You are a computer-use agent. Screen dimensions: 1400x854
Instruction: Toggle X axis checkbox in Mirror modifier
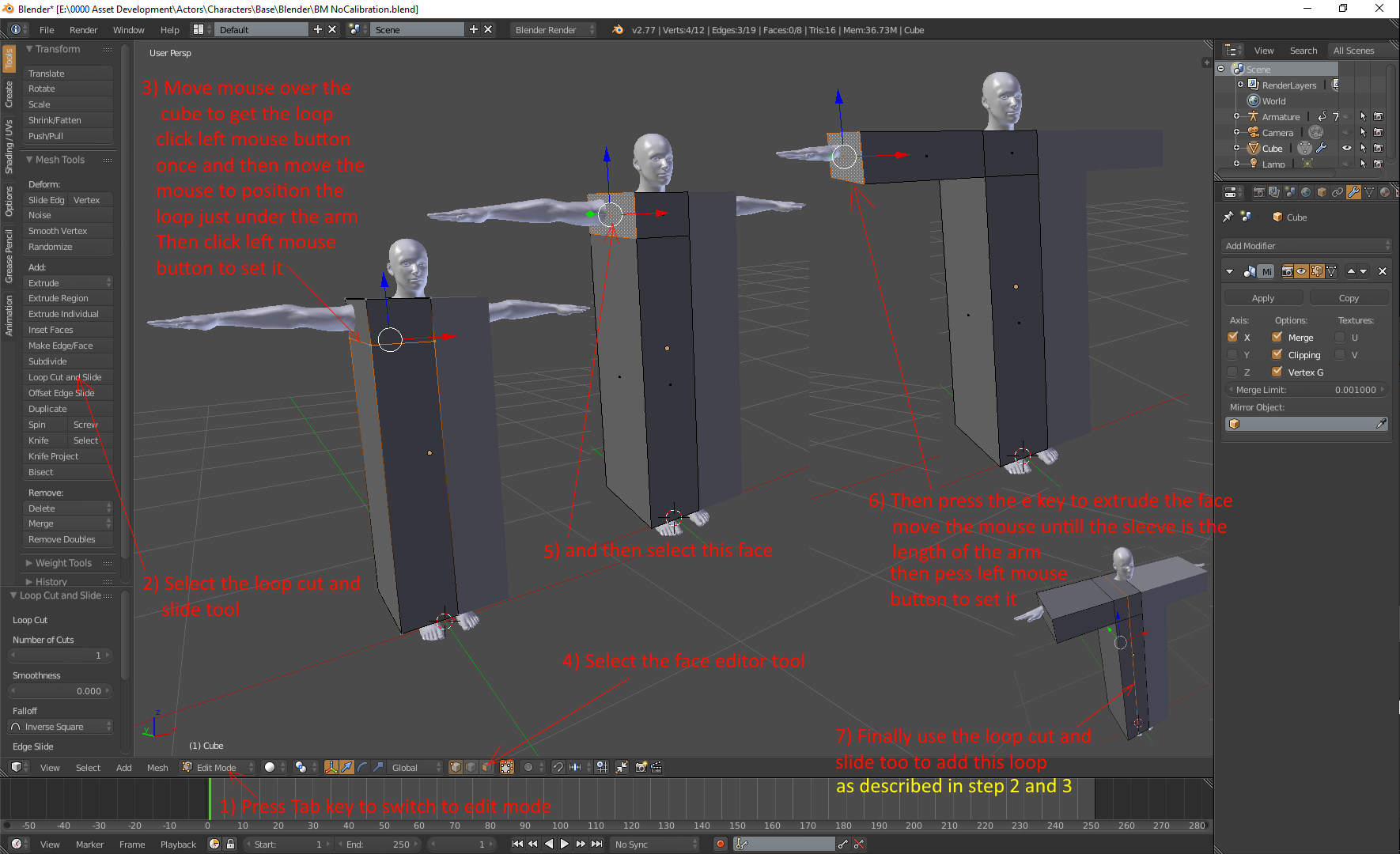(x=1232, y=337)
